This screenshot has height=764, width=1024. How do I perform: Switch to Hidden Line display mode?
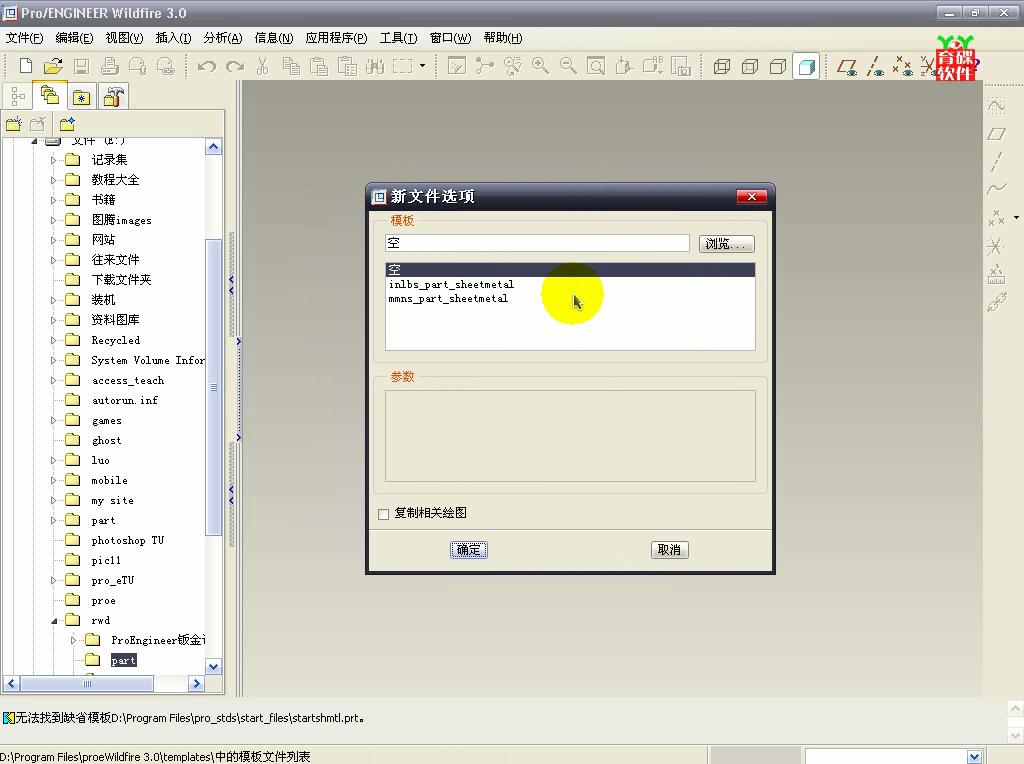[750, 66]
